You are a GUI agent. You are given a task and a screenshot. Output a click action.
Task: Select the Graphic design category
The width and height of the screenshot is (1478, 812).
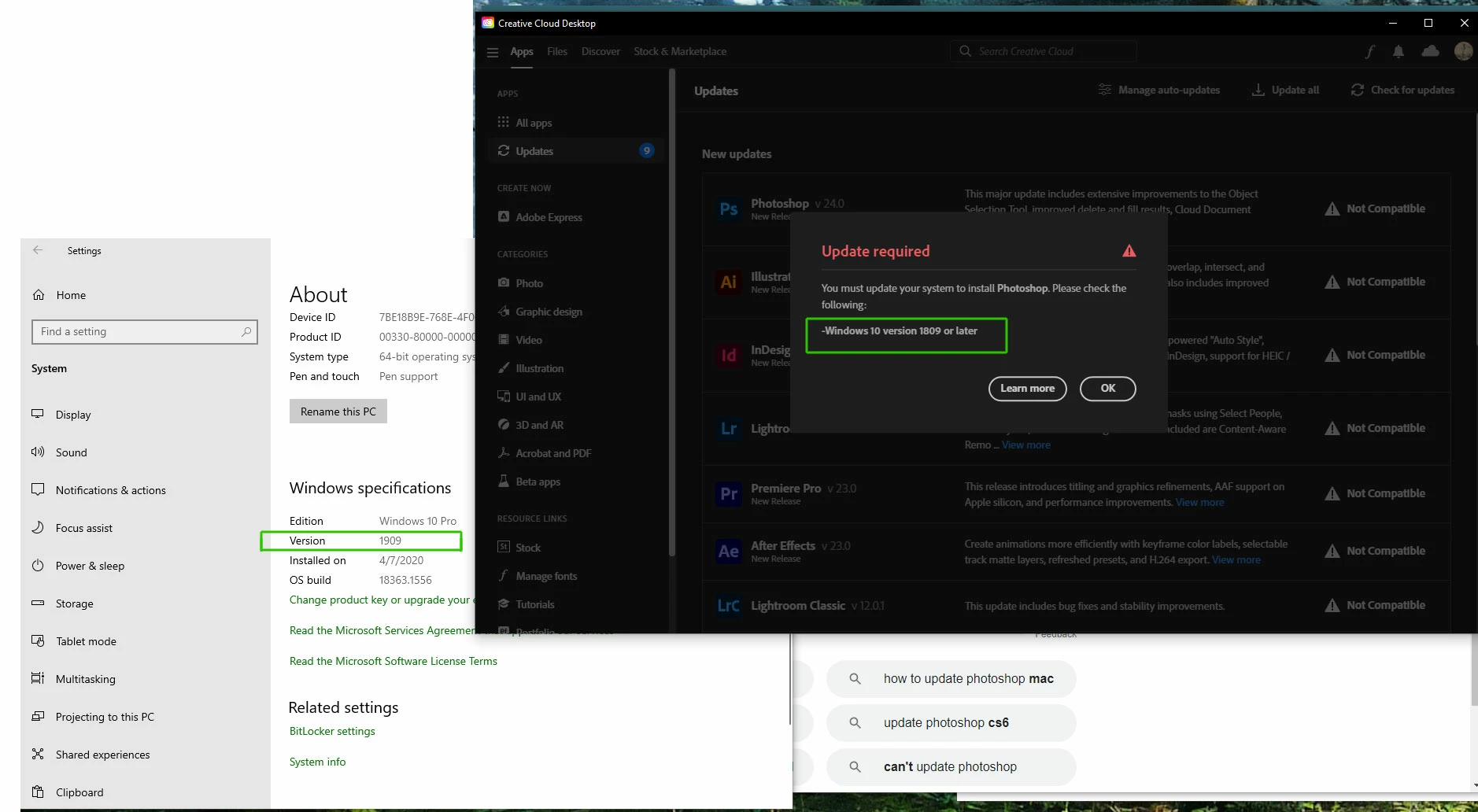pyautogui.click(x=575, y=312)
